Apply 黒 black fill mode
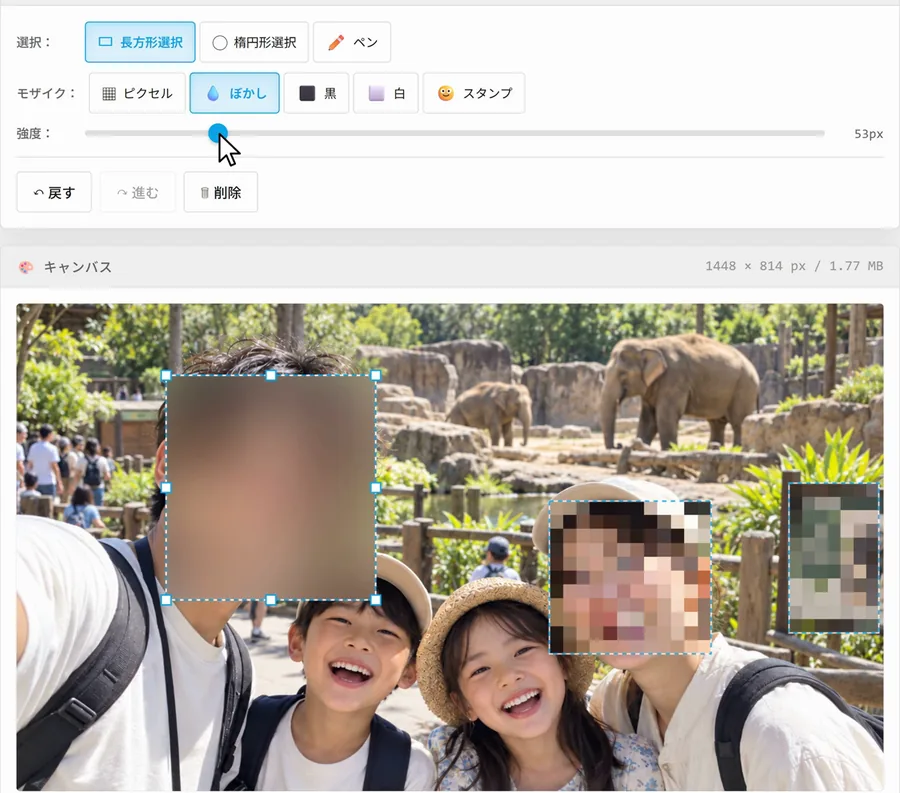Screen dimensions: 900x793 [316, 93]
